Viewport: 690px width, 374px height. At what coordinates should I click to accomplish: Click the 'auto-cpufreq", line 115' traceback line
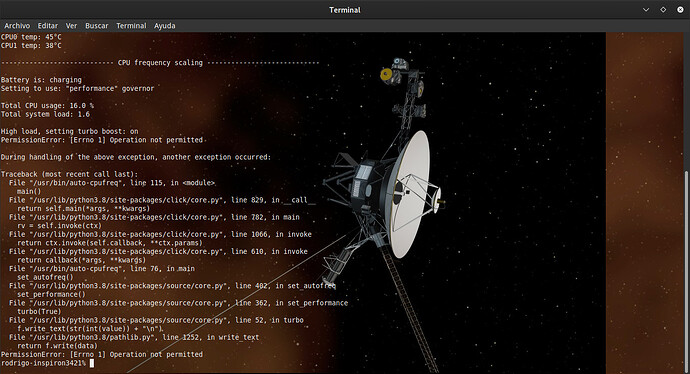coord(112,183)
